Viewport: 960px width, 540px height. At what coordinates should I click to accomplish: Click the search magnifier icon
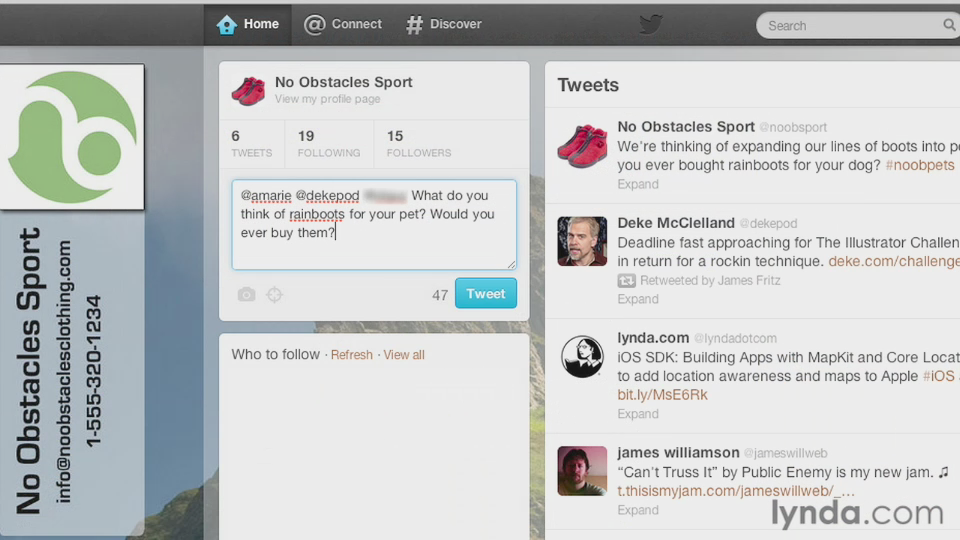pyautogui.click(x=948, y=25)
